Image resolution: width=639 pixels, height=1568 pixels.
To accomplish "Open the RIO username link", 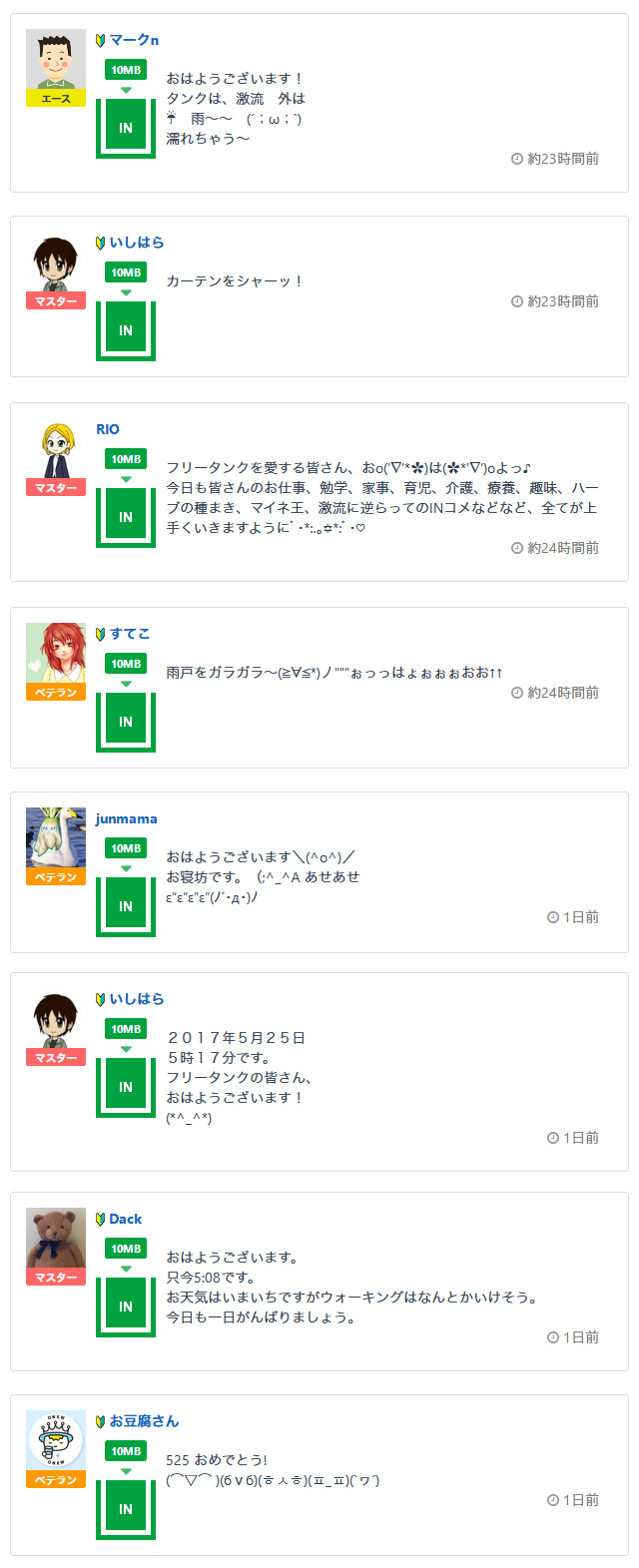I will coord(108,429).
